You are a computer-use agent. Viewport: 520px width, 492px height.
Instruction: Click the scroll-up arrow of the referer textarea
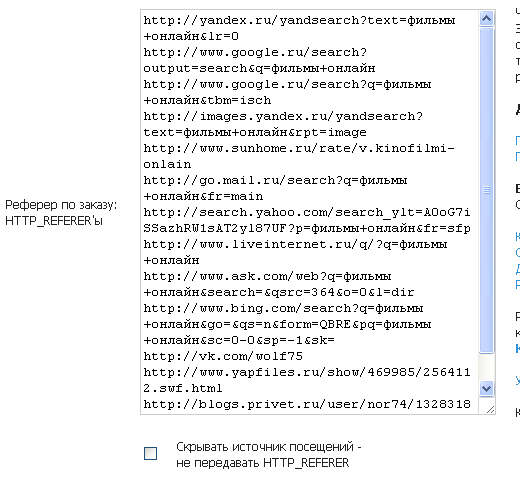[486, 19]
